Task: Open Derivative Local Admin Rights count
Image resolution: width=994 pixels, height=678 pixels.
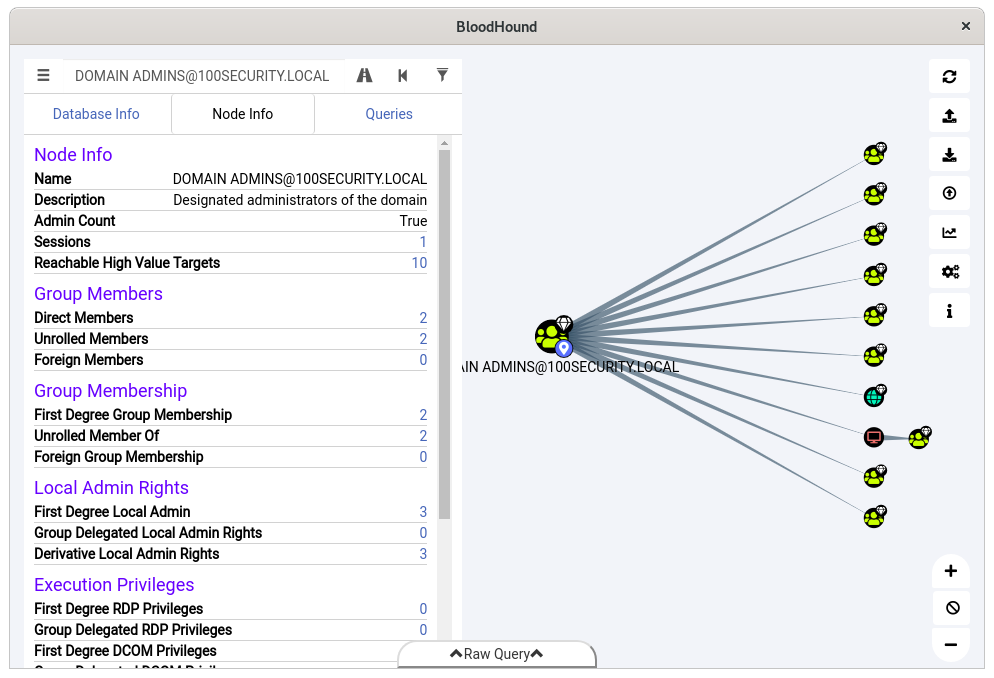Action: click(423, 554)
